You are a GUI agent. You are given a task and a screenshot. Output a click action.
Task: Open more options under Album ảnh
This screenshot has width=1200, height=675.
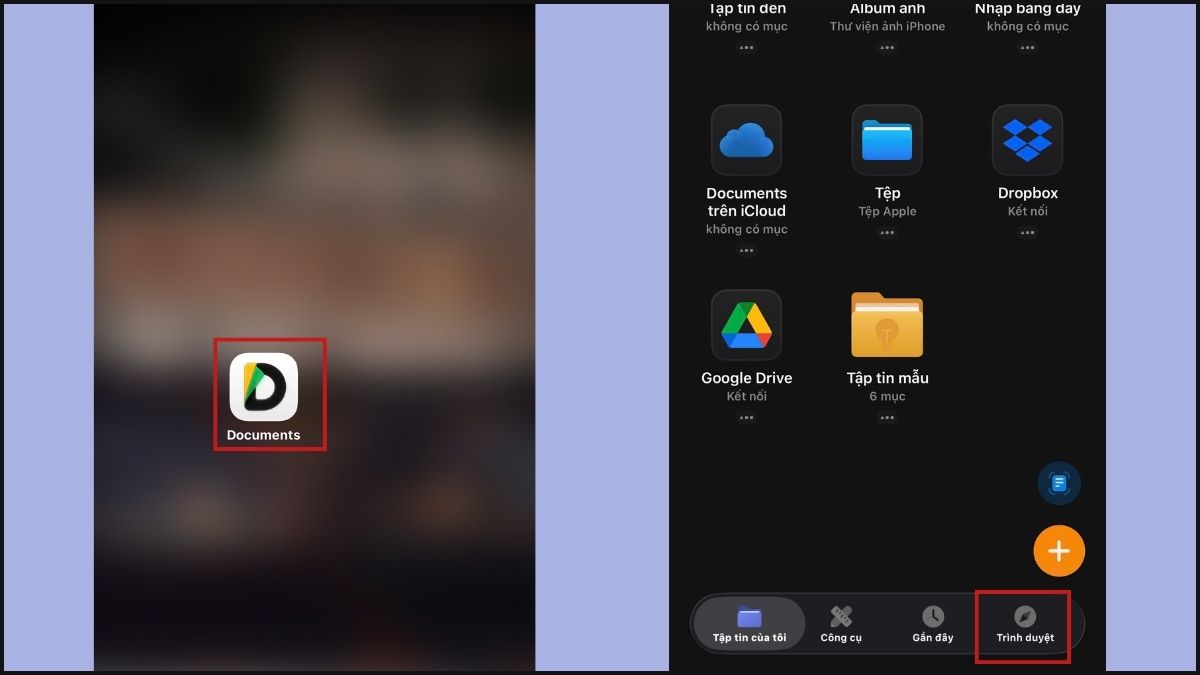(x=887, y=48)
